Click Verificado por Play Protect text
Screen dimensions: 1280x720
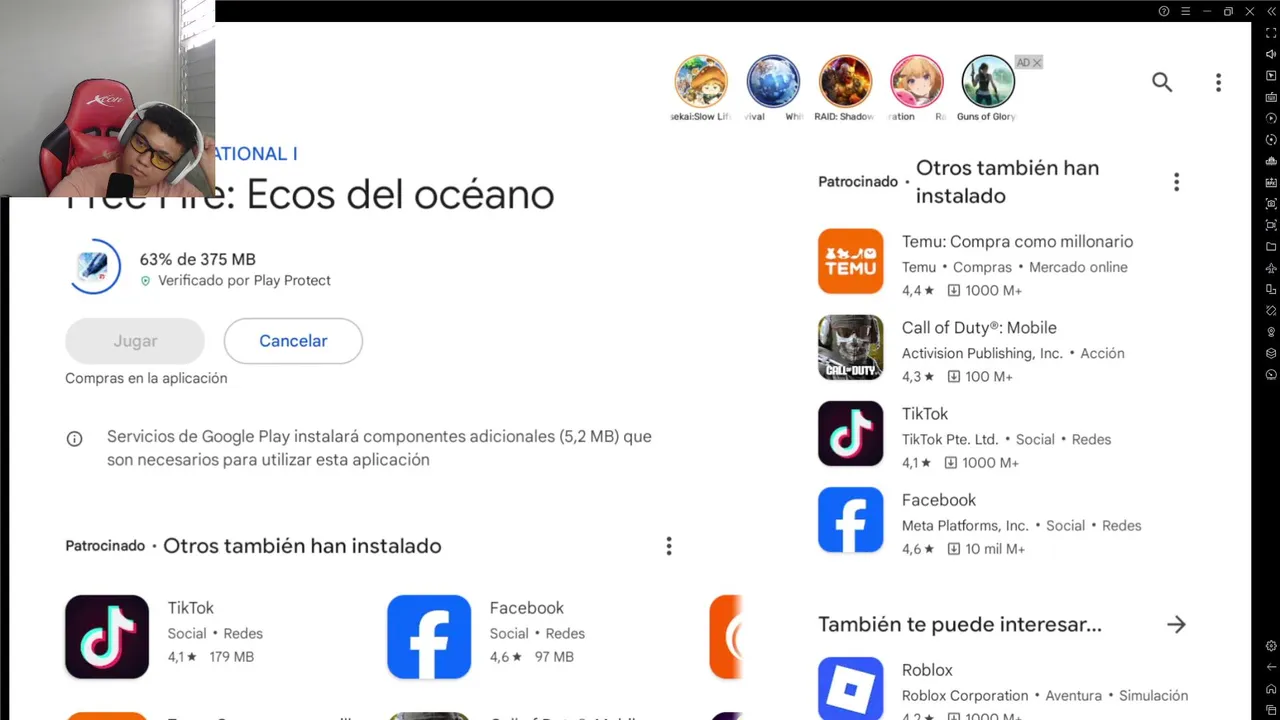point(244,281)
